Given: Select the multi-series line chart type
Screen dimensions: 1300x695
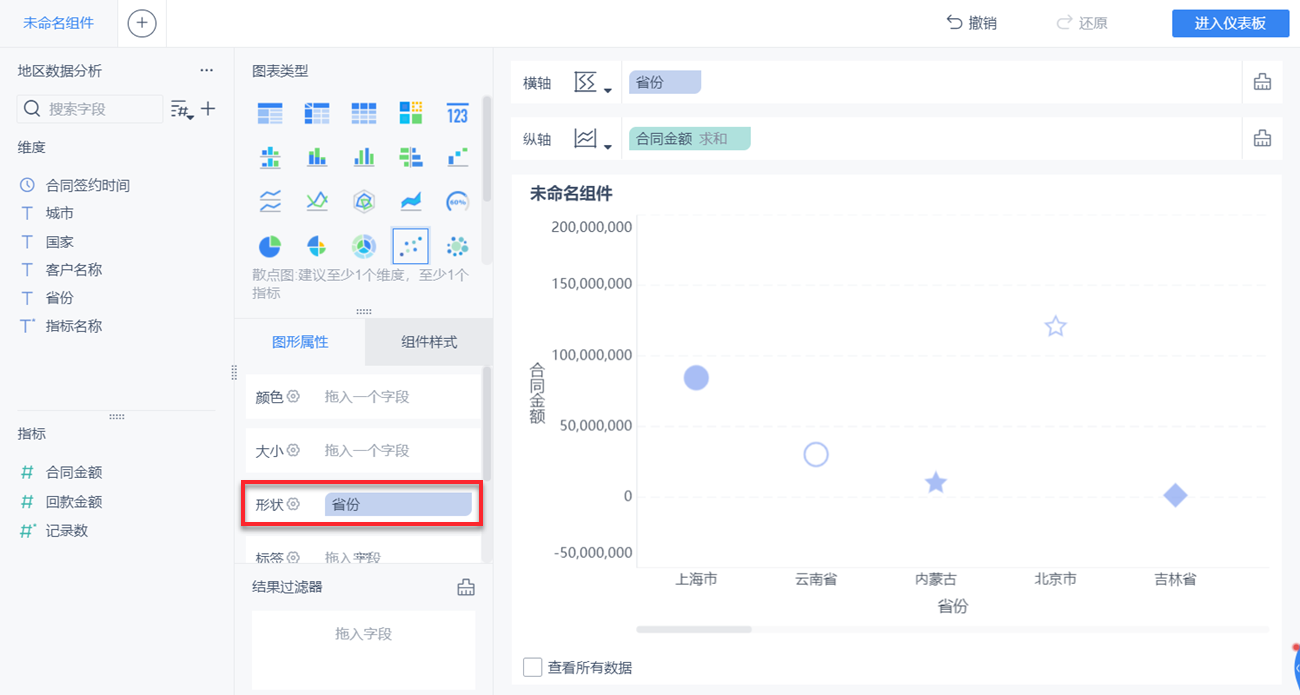Looking at the screenshot, I should pyautogui.click(x=317, y=201).
